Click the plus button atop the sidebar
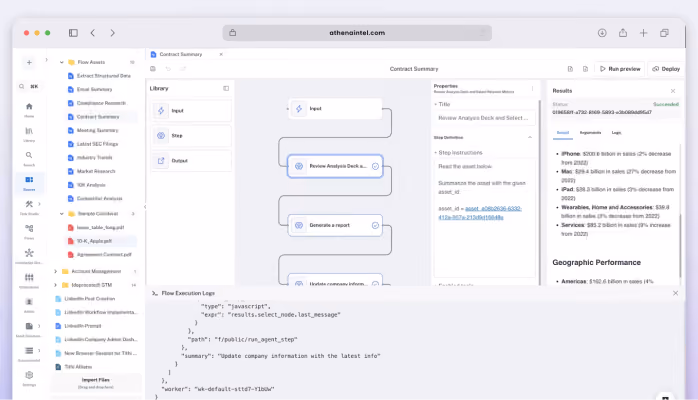Viewport: 698px width, 400px height. (x=29, y=63)
